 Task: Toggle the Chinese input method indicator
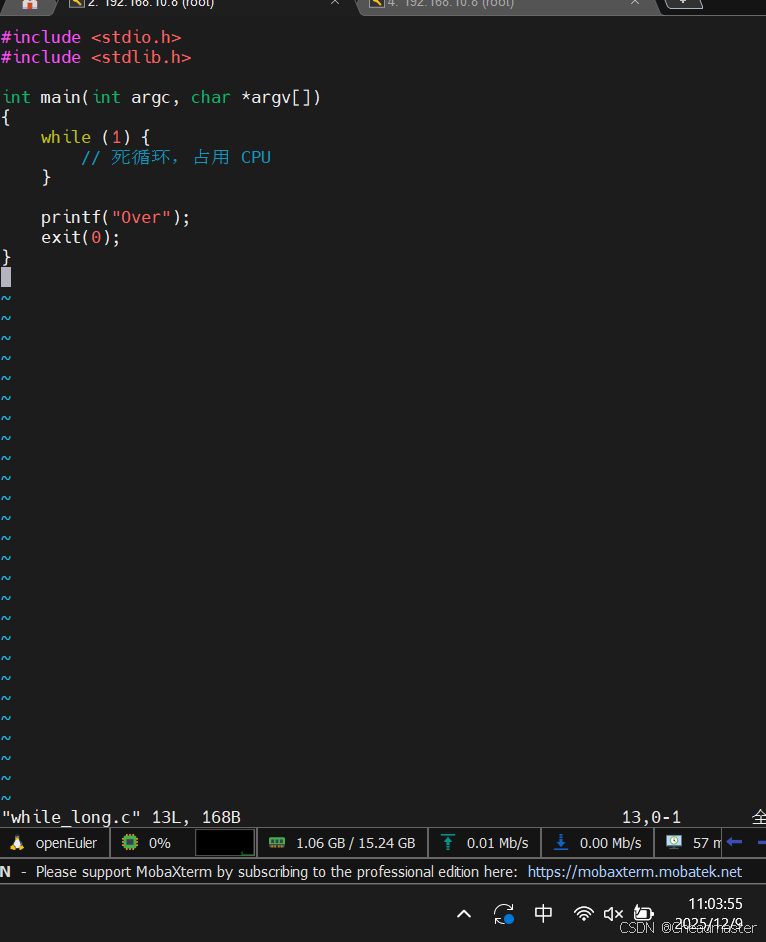pos(543,914)
